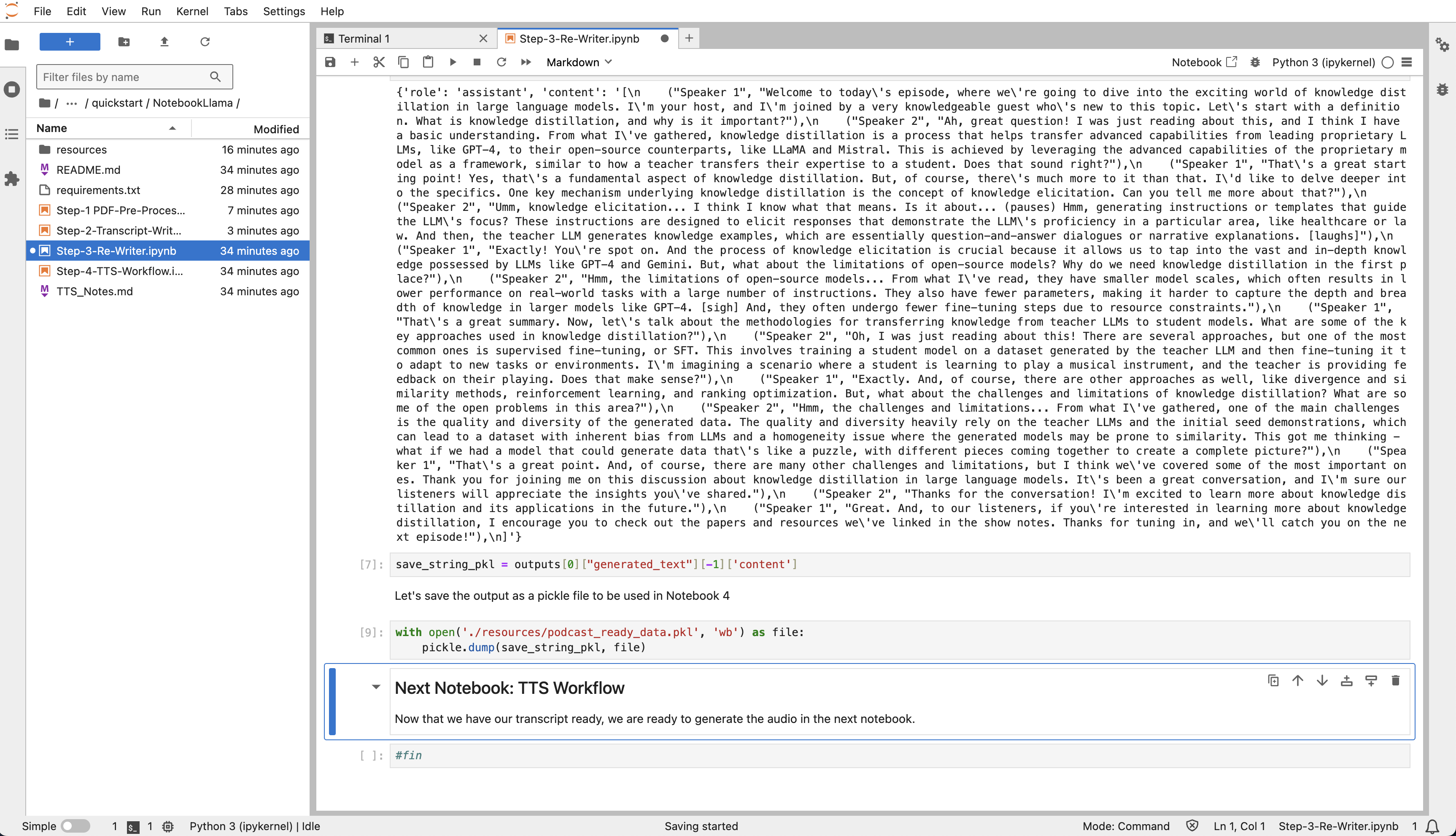Screen dimensions: 1456x836
Task: Open the cell type Markdown dropdown
Action: pyautogui.click(x=579, y=62)
